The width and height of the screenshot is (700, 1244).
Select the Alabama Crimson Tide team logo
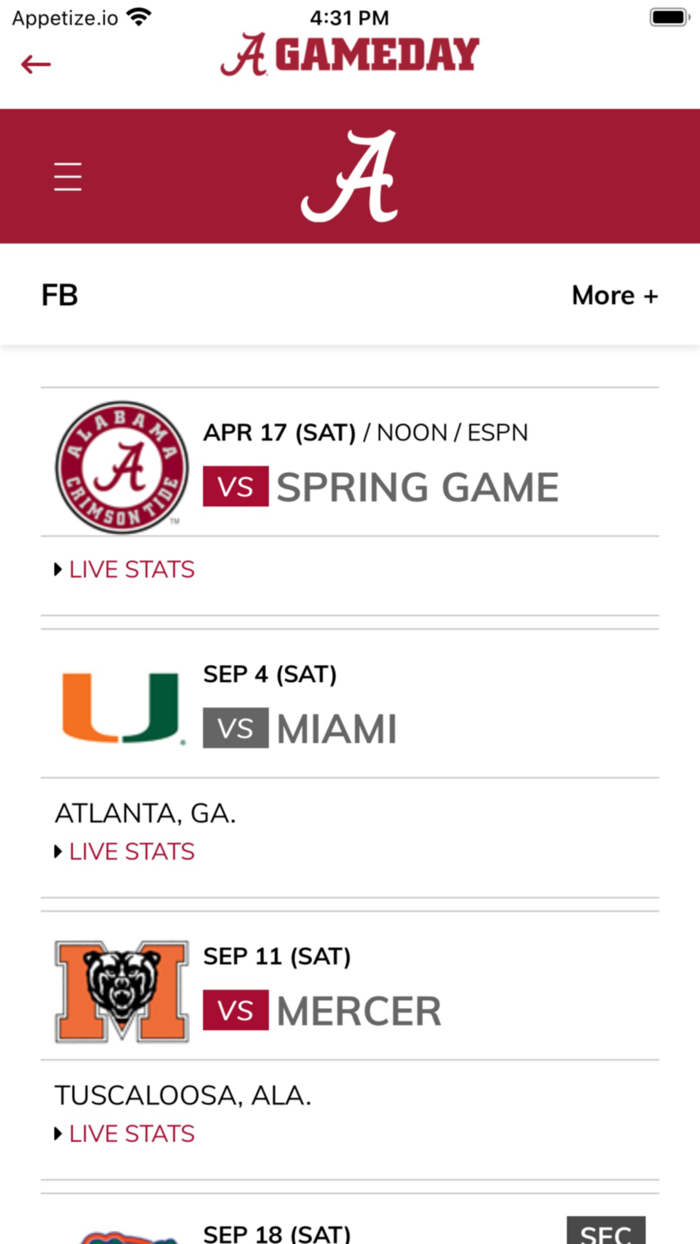(x=119, y=465)
